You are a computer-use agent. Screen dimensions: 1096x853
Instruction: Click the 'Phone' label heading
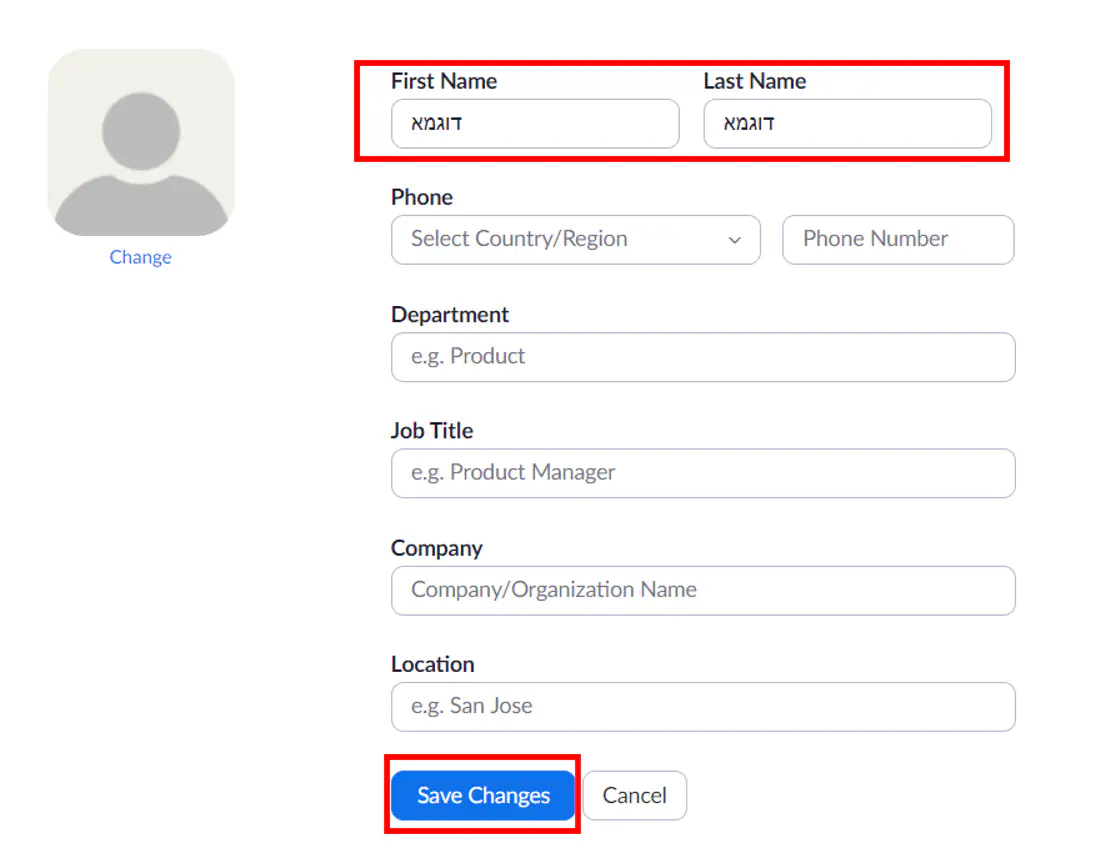pos(421,197)
